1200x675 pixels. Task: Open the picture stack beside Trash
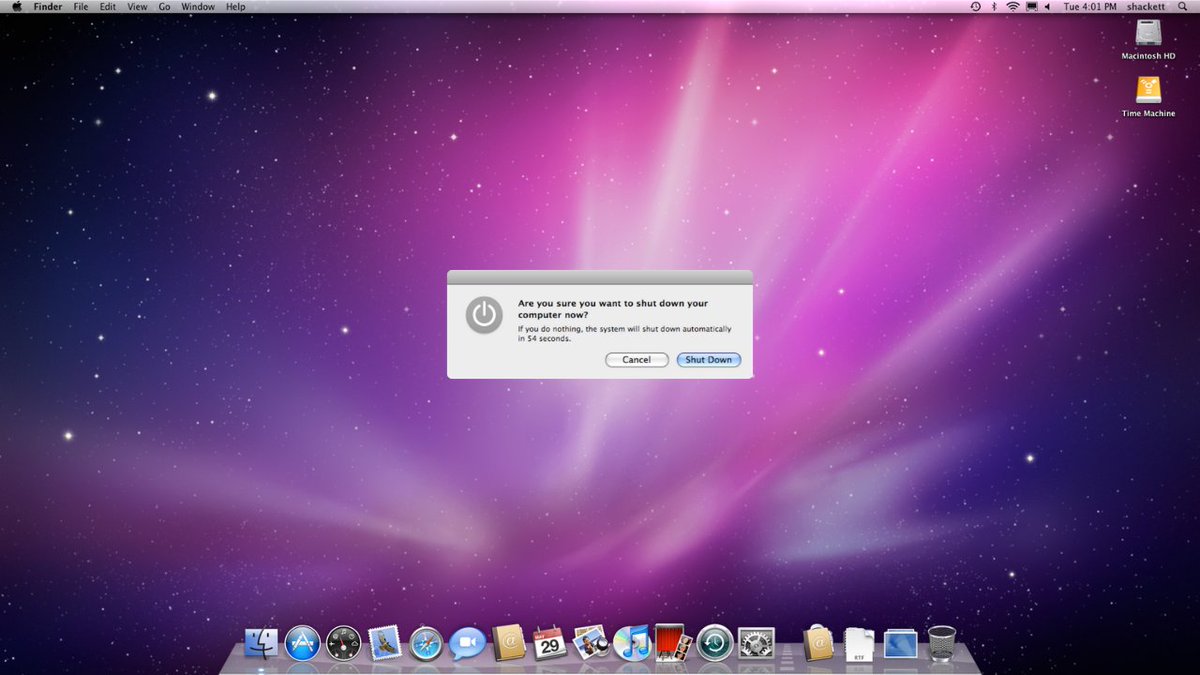pyautogui.click(x=901, y=643)
